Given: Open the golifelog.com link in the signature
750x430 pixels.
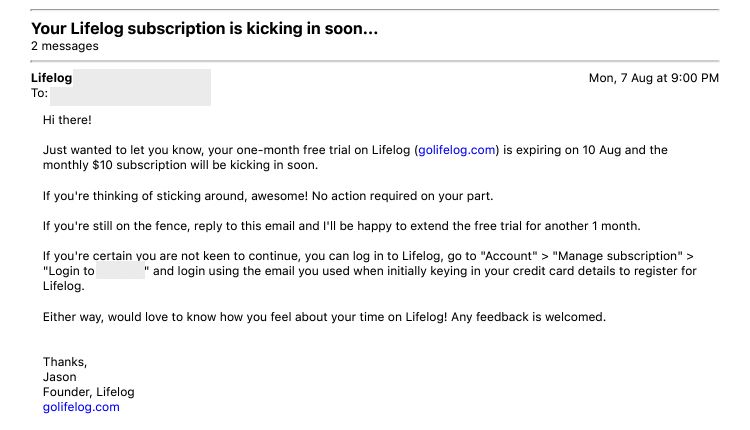Looking at the screenshot, I should coord(81,407).
